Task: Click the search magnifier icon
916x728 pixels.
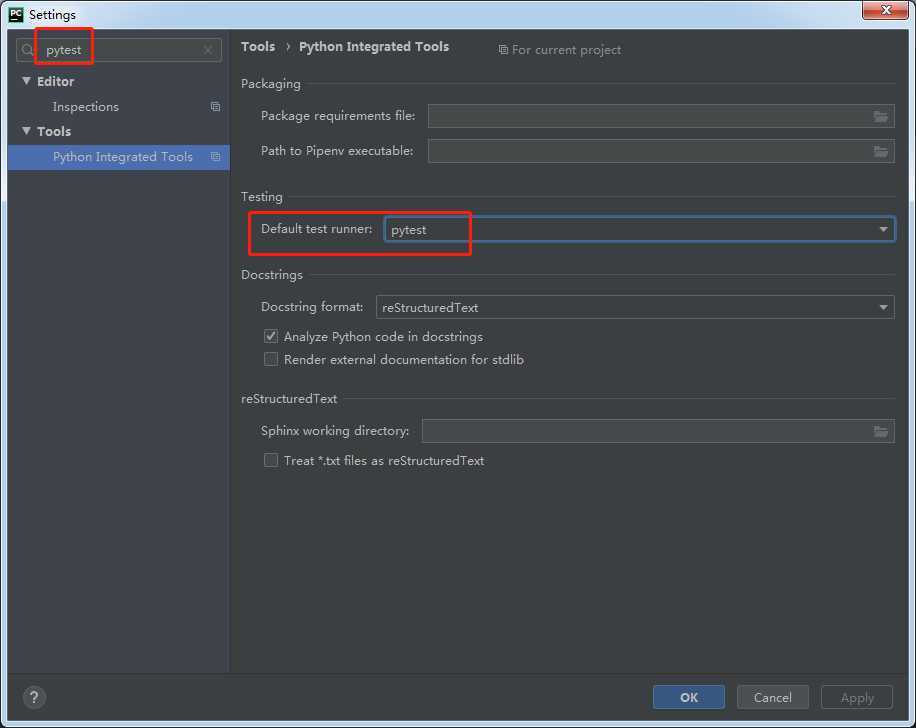Action: point(27,50)
